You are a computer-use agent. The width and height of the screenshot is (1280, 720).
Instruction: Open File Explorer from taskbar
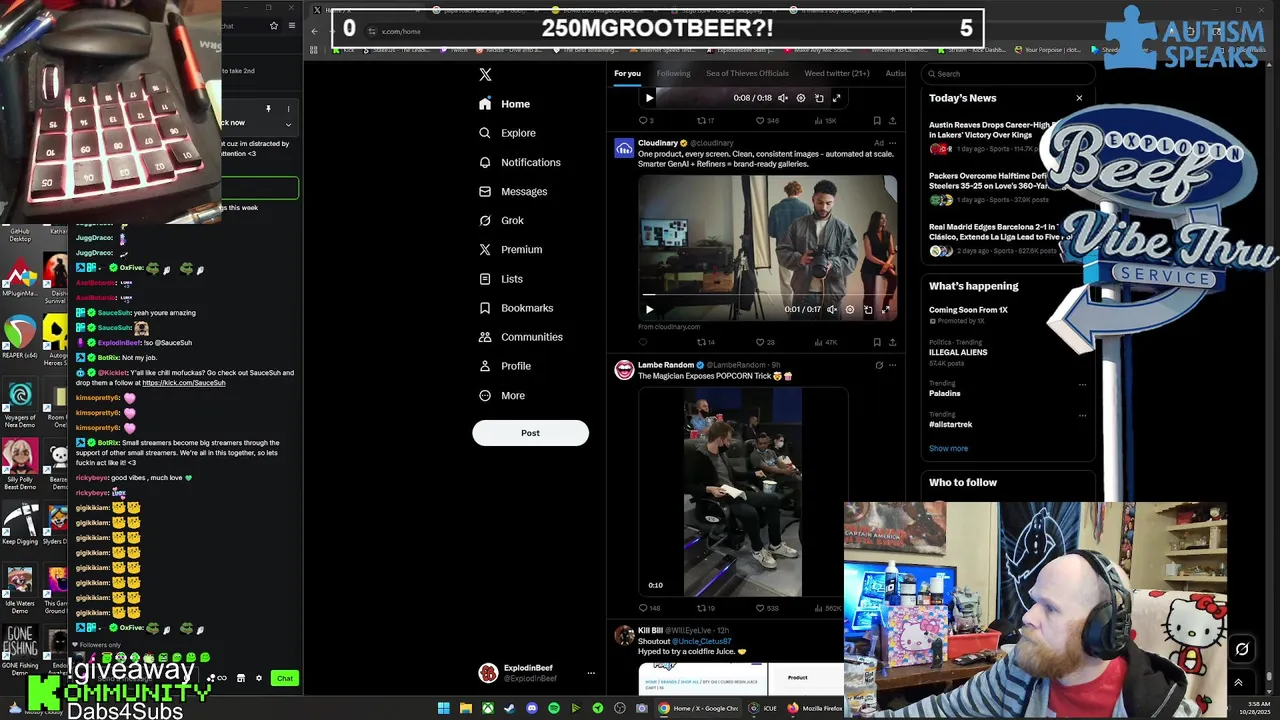pyautogui.click(x=465, y=708)
